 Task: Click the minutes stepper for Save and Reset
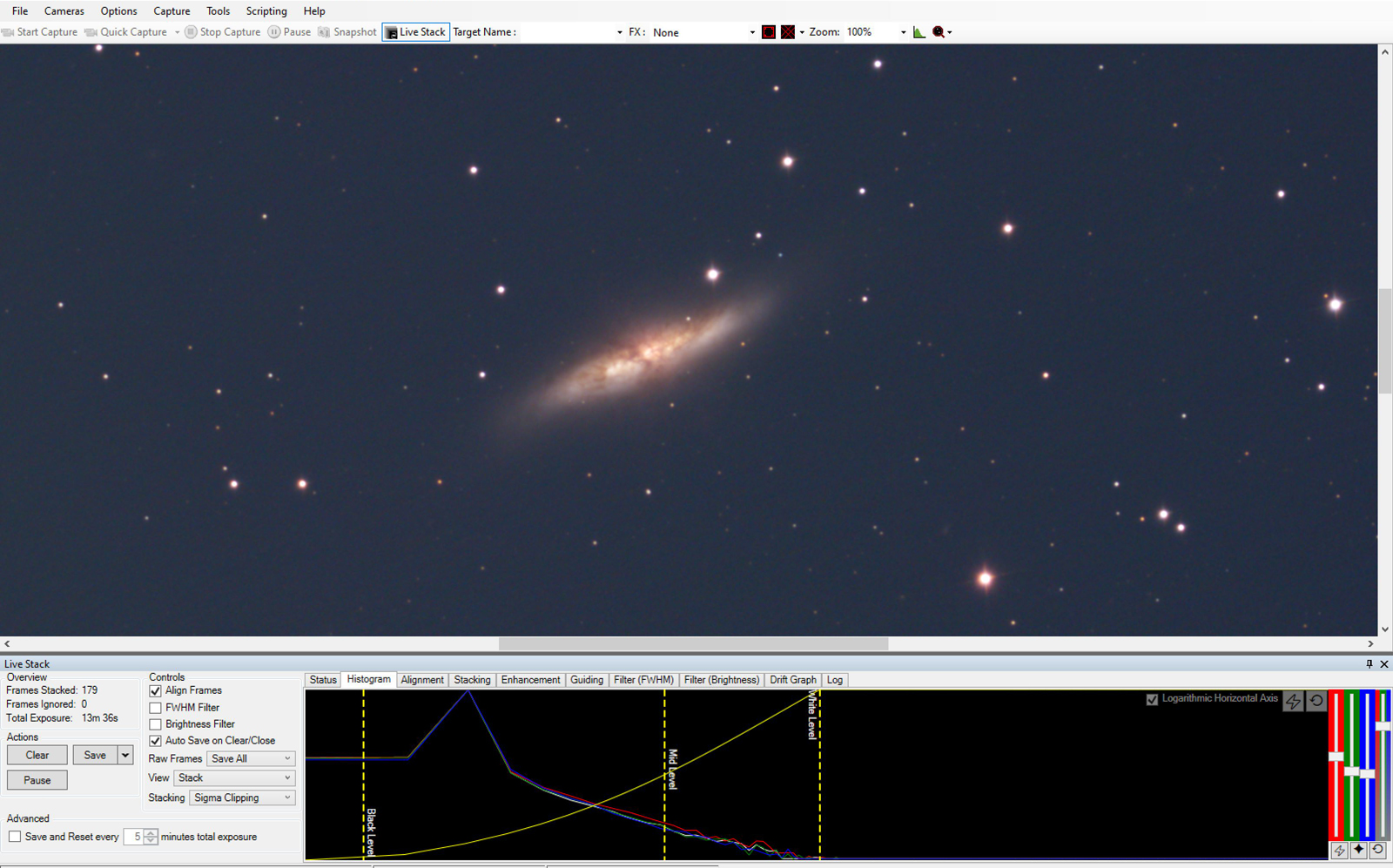coord(151,837)
